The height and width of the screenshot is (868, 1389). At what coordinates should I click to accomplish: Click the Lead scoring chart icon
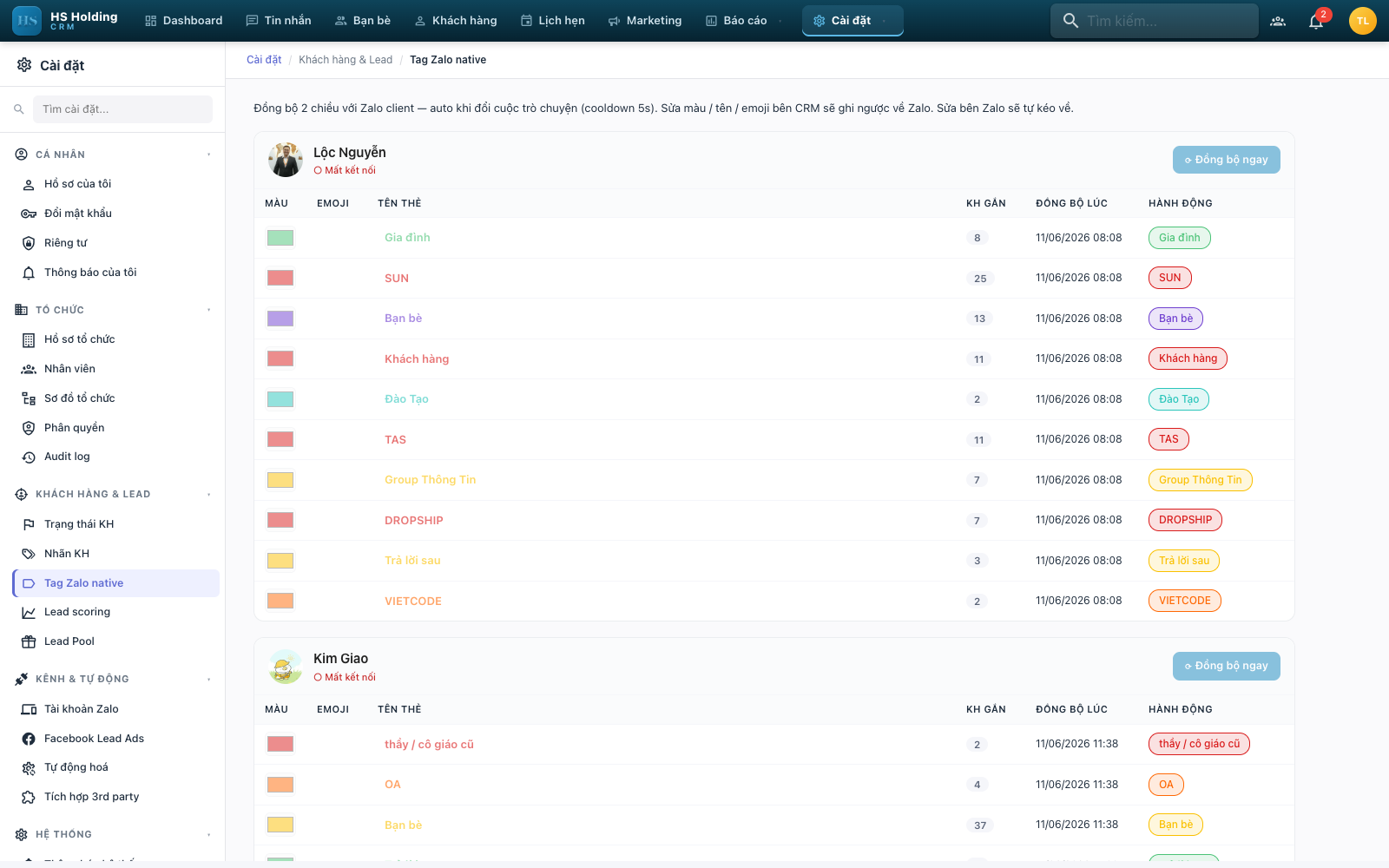tap(29, 612)
